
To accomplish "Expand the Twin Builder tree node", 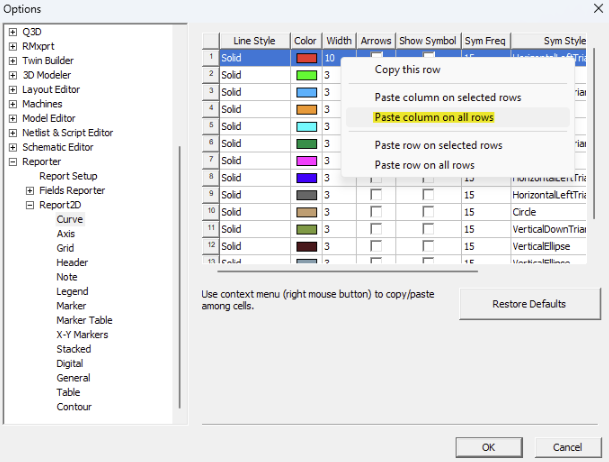I will [13, 60].
